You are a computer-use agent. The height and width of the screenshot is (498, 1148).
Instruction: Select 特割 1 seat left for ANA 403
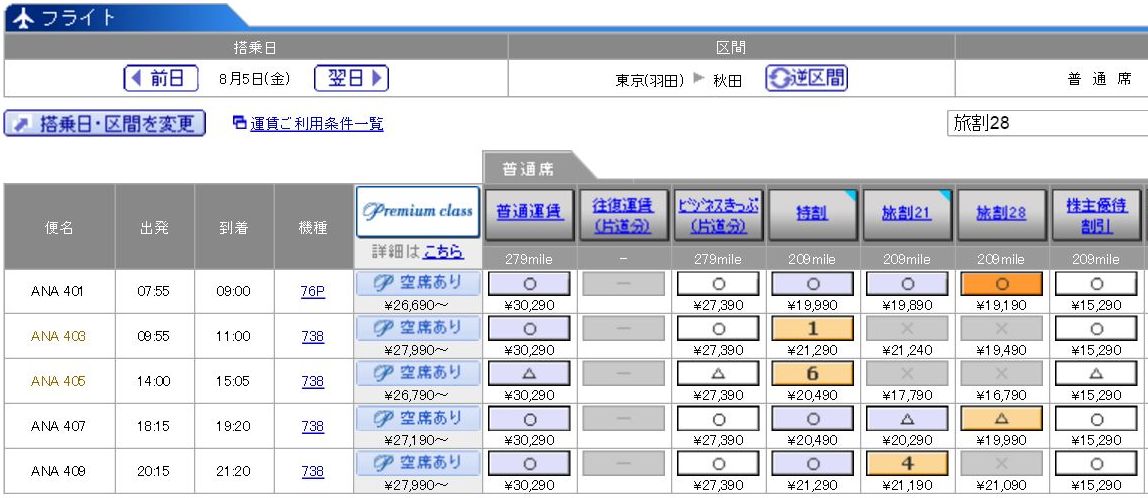(813, 329)
